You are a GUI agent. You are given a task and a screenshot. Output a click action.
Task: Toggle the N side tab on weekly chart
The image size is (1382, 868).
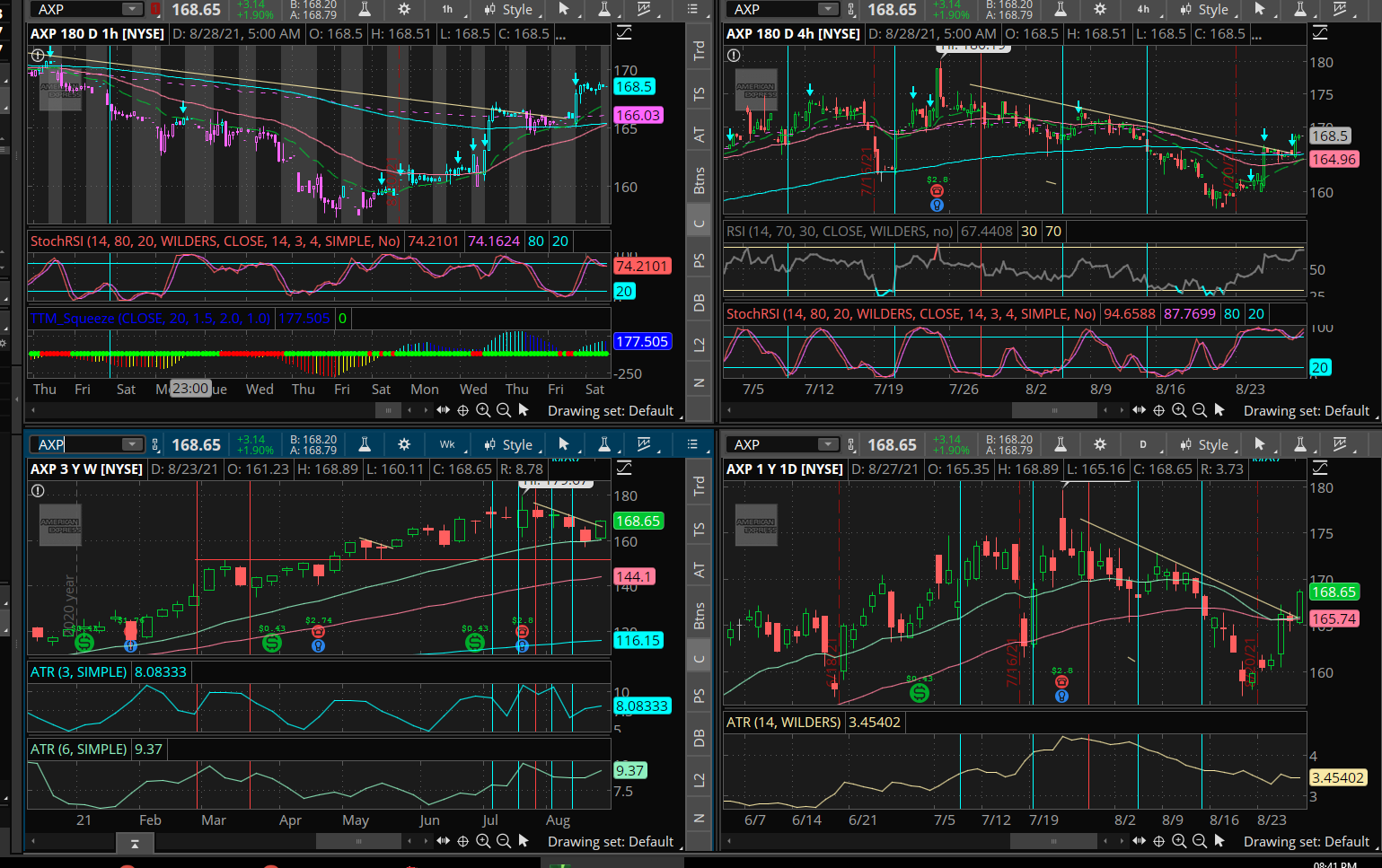tap(699, 819)
